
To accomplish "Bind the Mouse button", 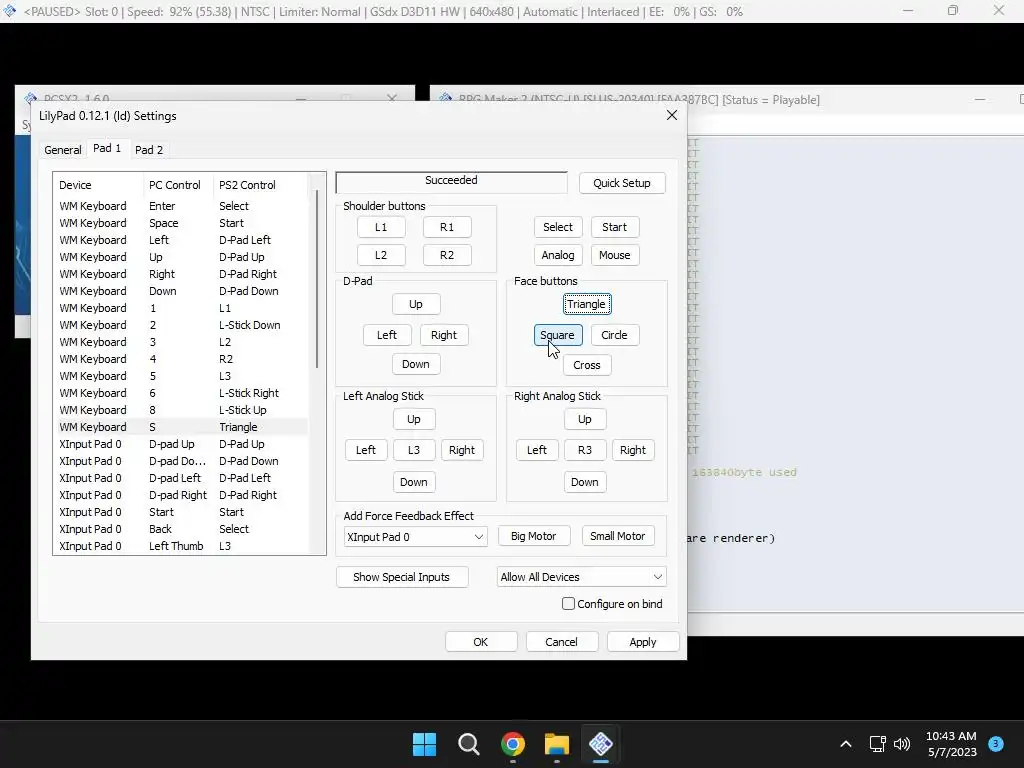I will pos(615,255).
